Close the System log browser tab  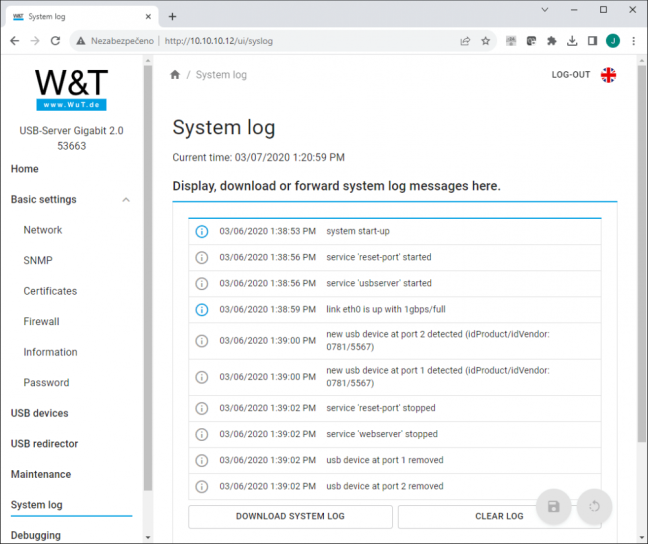(148, 17)
